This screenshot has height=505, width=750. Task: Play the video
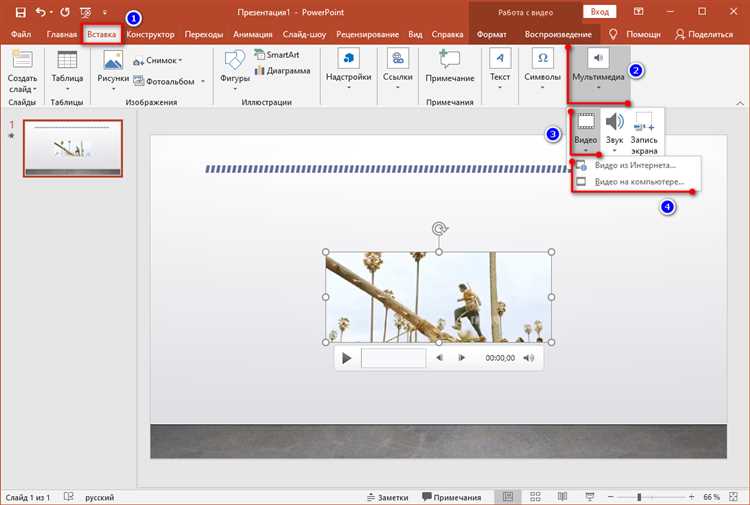click(x=347, y=358)
